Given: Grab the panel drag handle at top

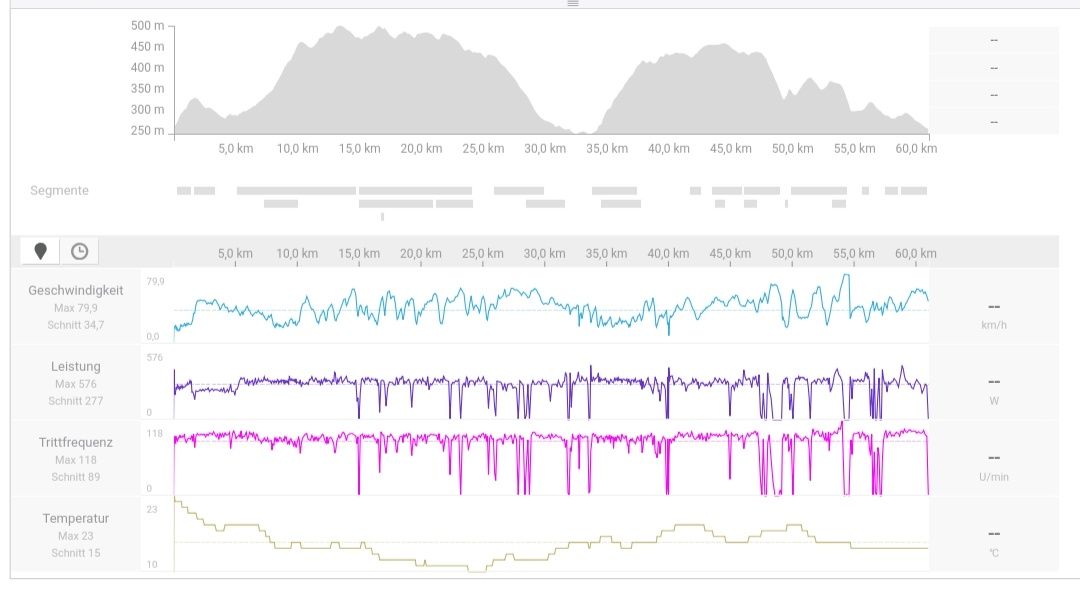Looking at the screenshot, I should pos(572,3).
